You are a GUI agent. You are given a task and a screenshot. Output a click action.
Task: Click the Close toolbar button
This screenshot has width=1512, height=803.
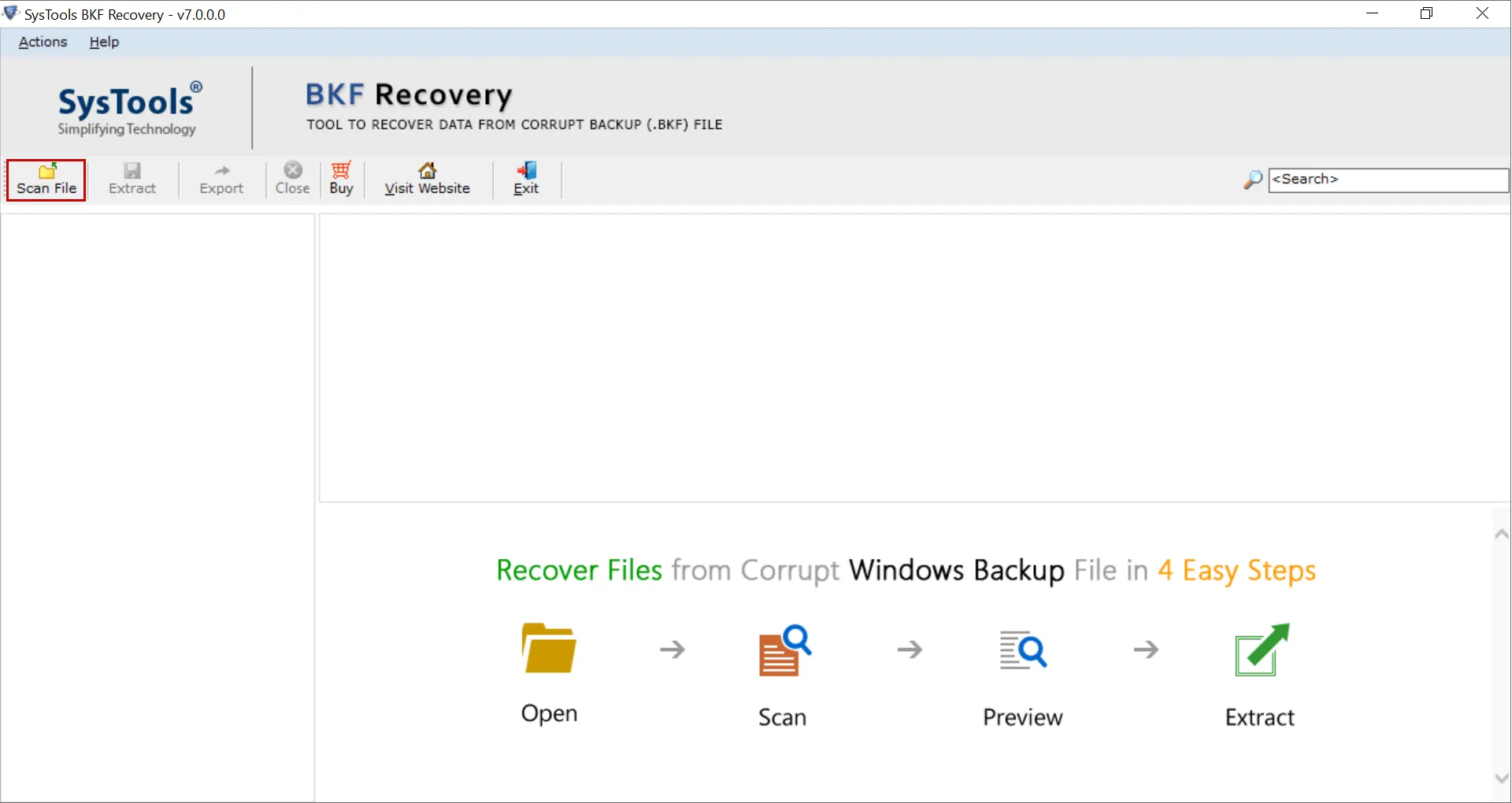click(292, 179)
